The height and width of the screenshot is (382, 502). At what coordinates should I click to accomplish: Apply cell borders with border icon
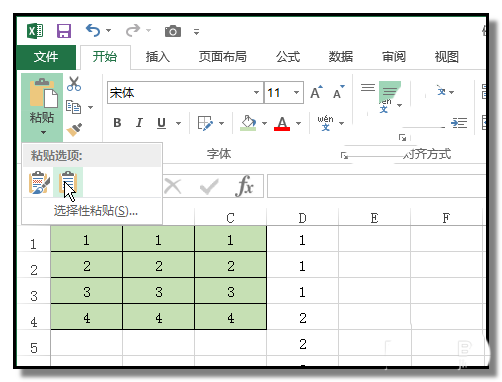coord(205,123)
